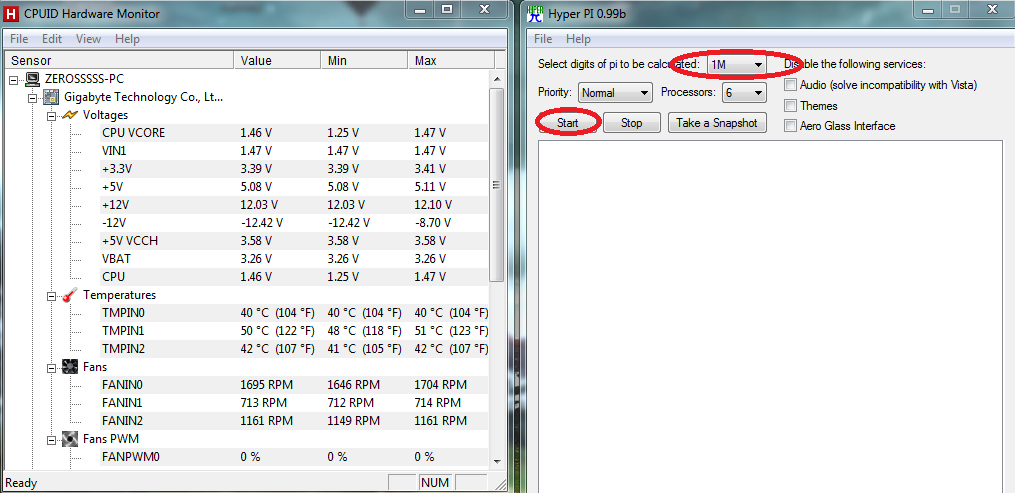The width and height of the screenshot is (1015, 493).
Task: Click the Take a Snapshot button
Action: point(717,123)
